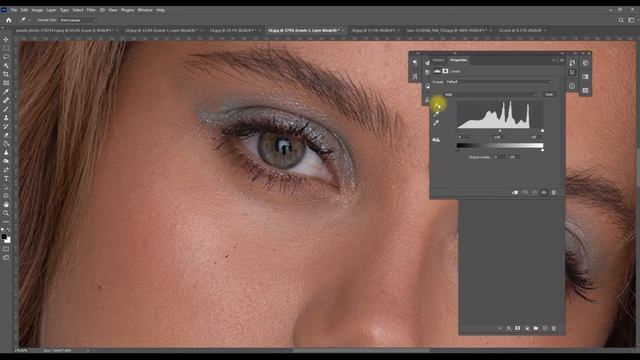The height and width of the screenshot is (360, 640).
Task: Swap foreground and background colors
Action: click(x=8, y=230)
